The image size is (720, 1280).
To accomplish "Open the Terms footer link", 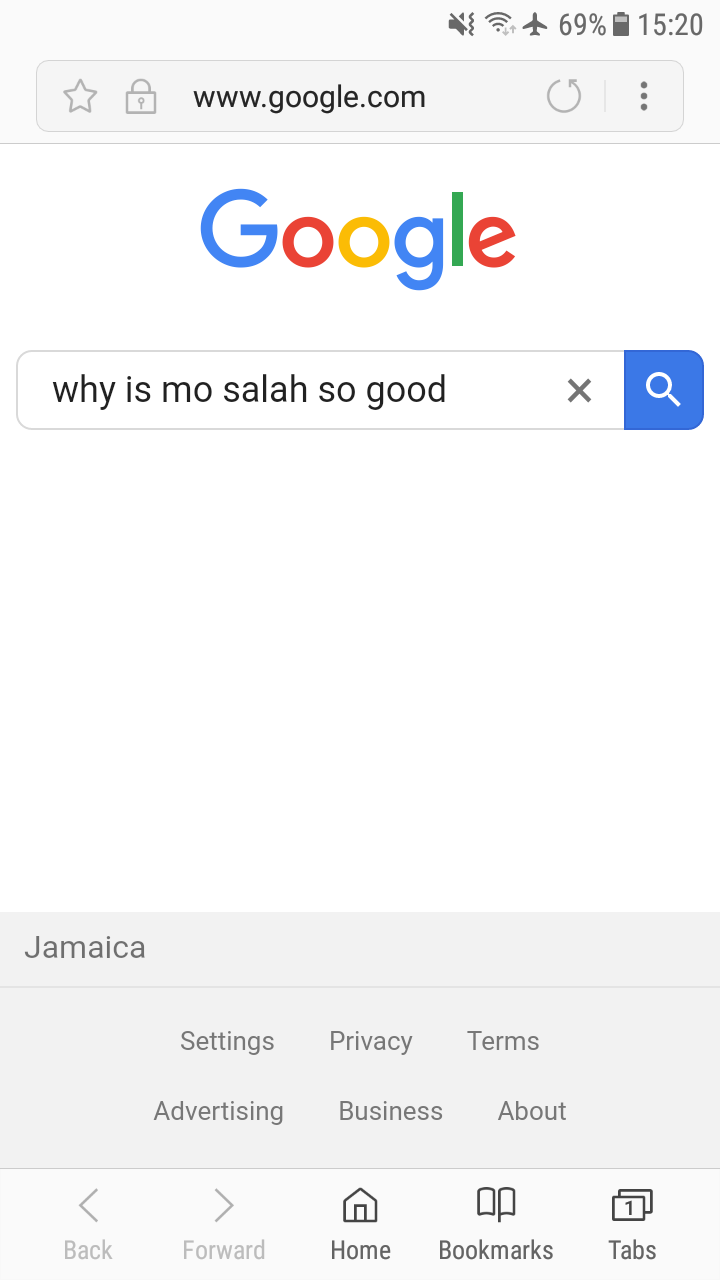I will pos(503,1041).
